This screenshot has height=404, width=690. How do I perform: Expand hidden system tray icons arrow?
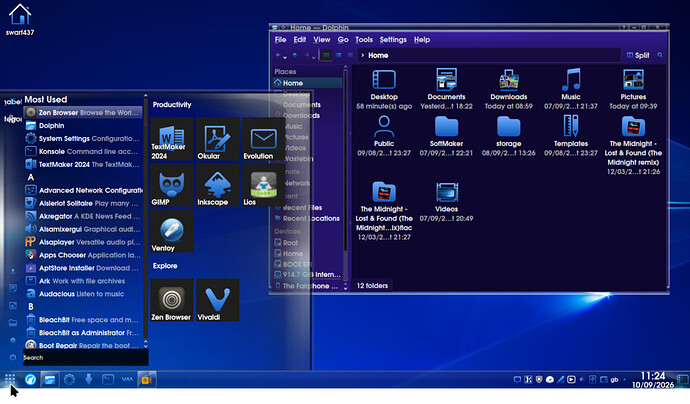pyautogui.click(x=625, y=379)
